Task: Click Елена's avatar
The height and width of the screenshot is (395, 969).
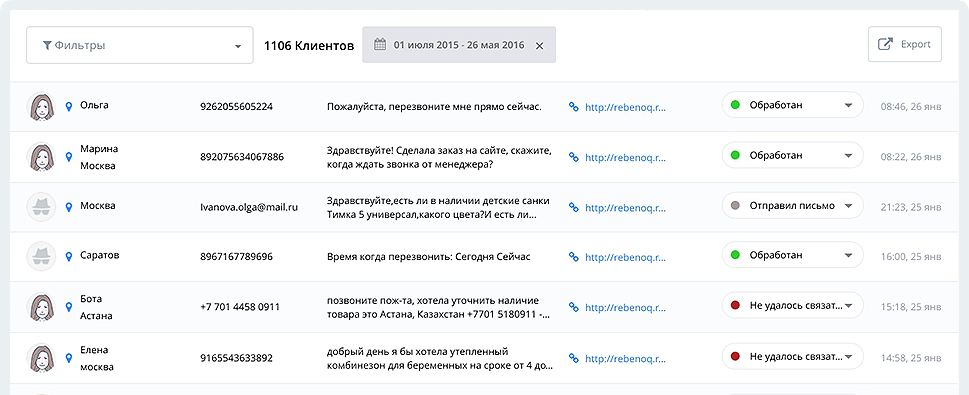Action: 41,358
